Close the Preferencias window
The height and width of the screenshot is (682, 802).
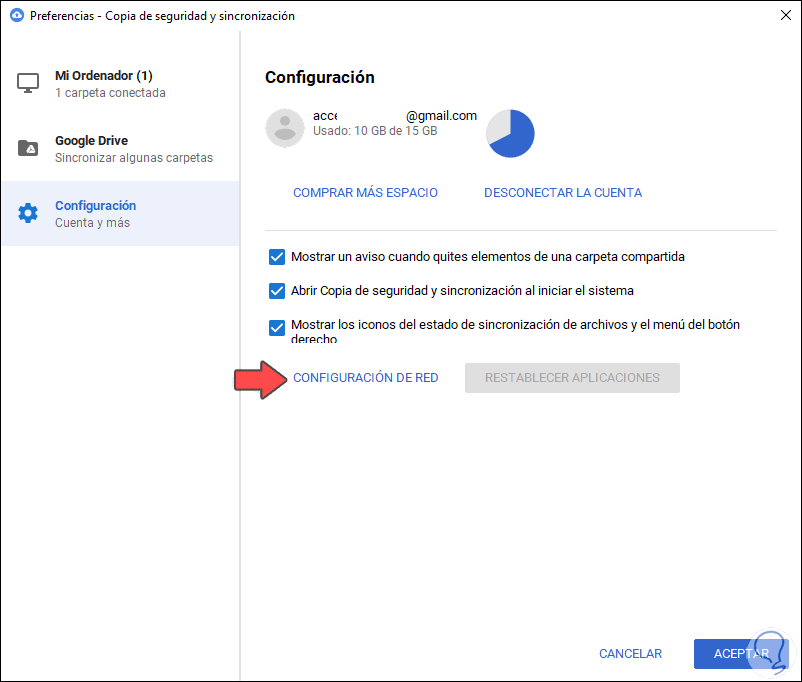tap(786, 15)
